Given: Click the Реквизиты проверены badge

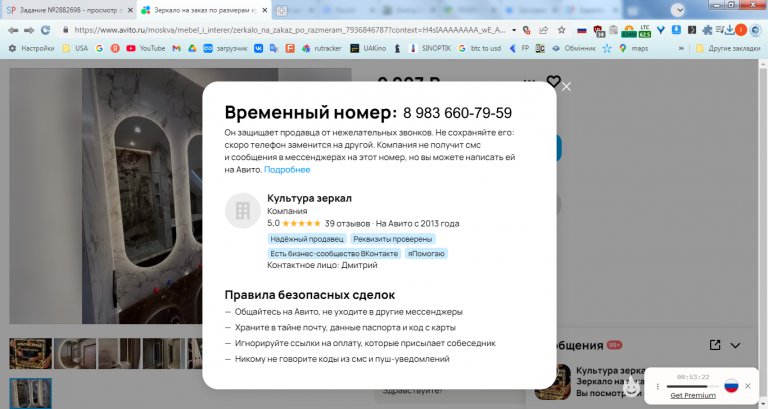Looking at the screenshot, I should (x=393, y=239).
